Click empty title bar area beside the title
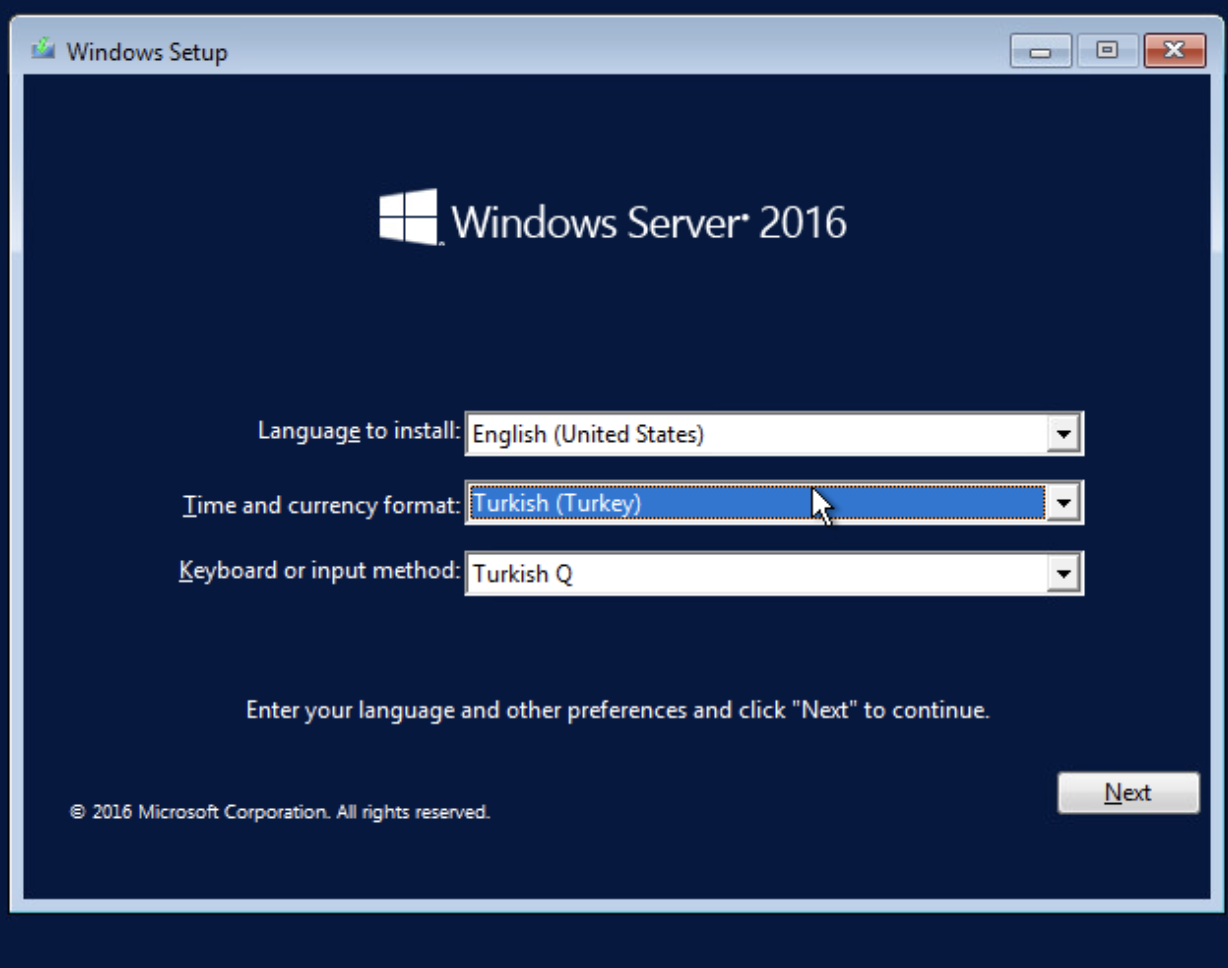 600,52
